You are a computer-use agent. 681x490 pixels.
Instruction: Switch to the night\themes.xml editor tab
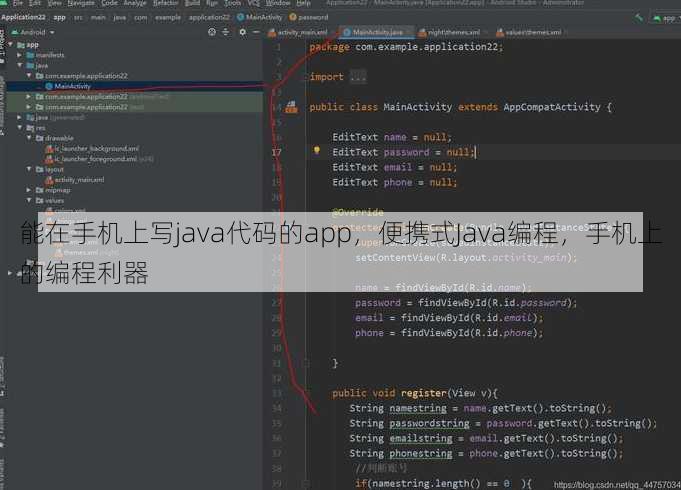pyautogui.click(x=449, y=32)
